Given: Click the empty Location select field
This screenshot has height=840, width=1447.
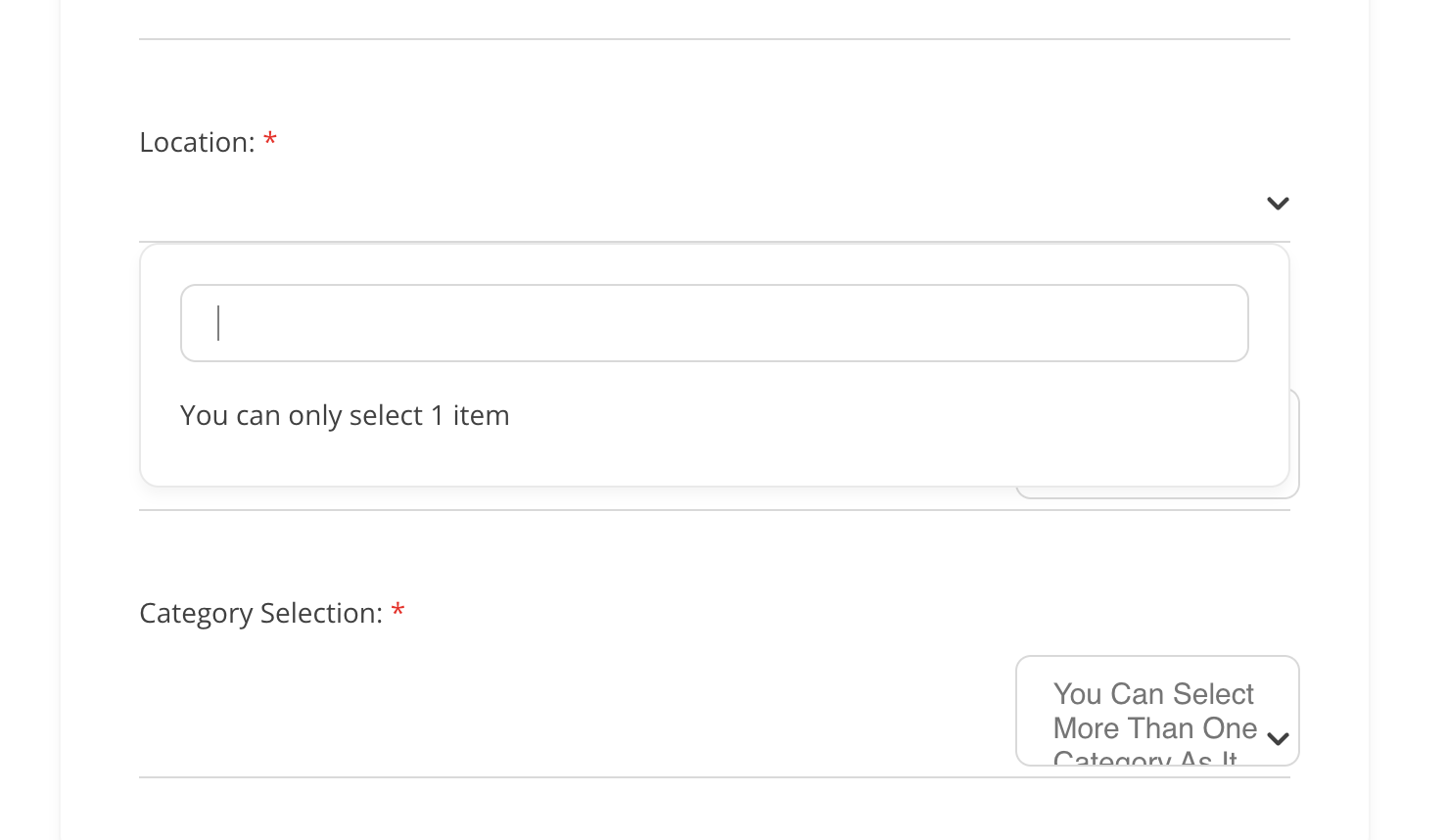Looking at the screenshot, I should 685,204.
